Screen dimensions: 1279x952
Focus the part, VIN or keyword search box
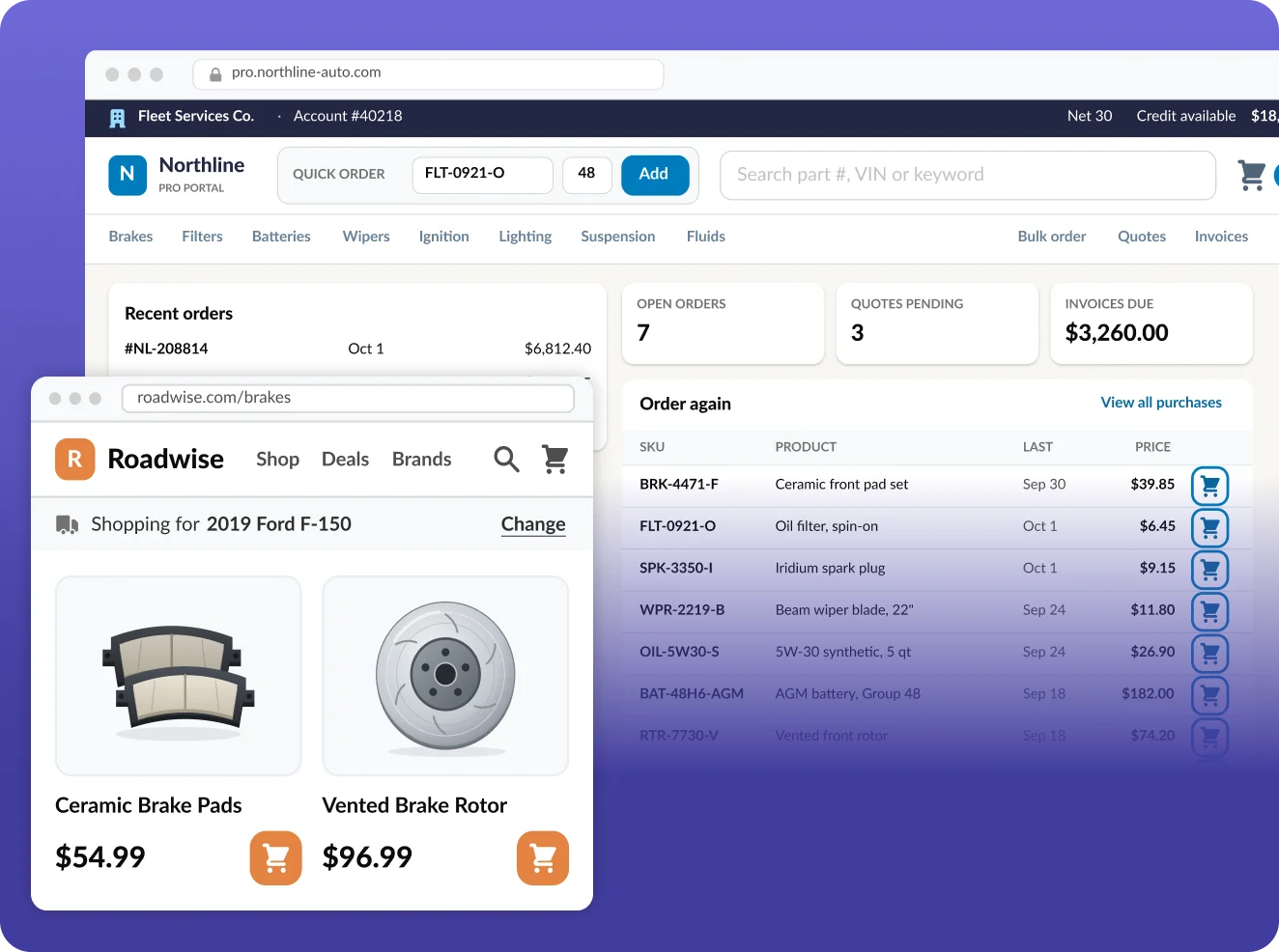click(968, 175)
